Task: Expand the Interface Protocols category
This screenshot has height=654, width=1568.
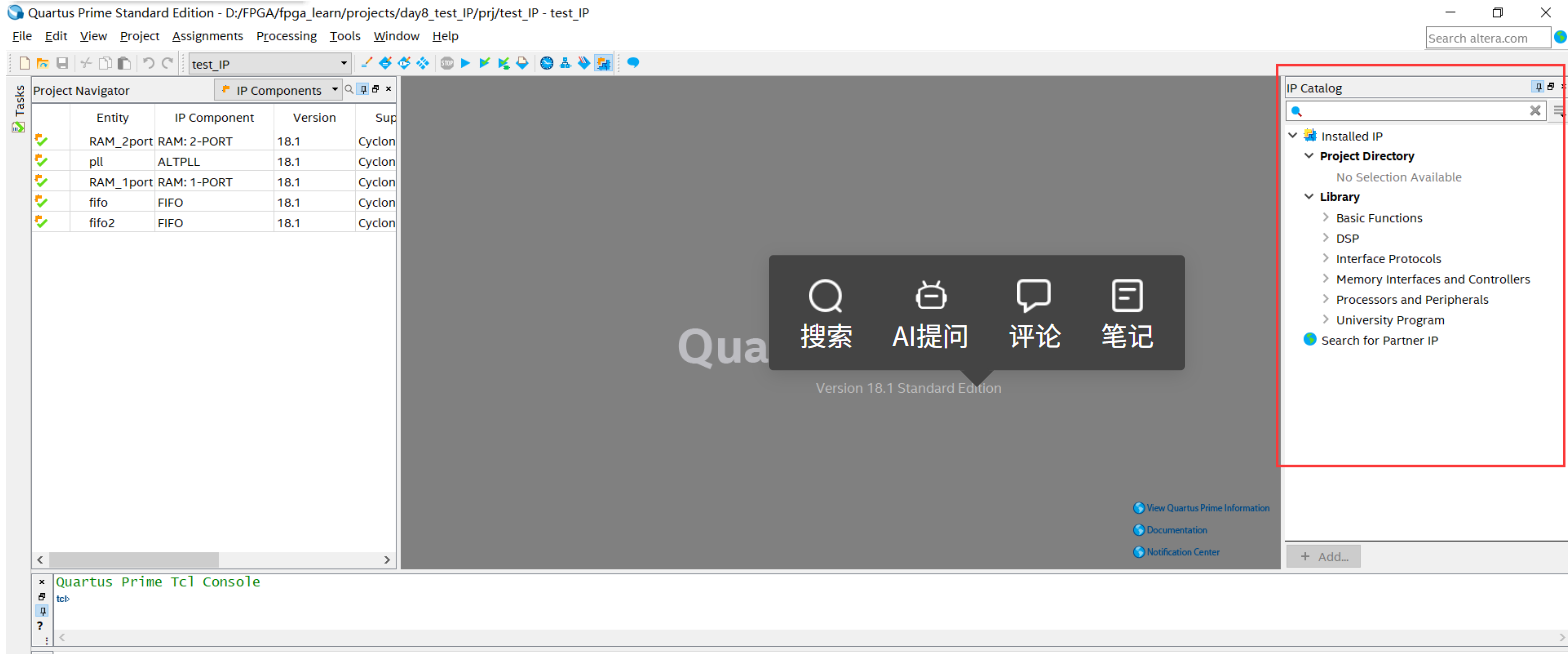Action: [x=1326, y=258]
